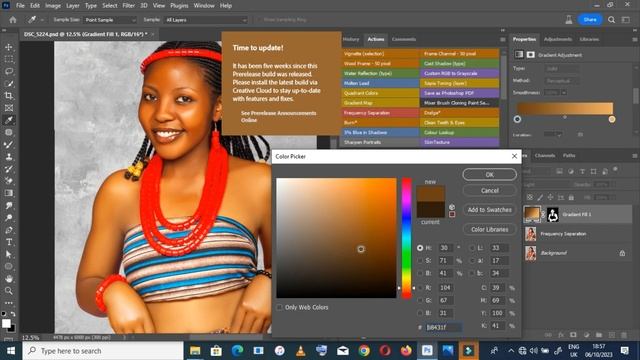
Task: Run the Frequency Separation action
Action: coord(380,113)
